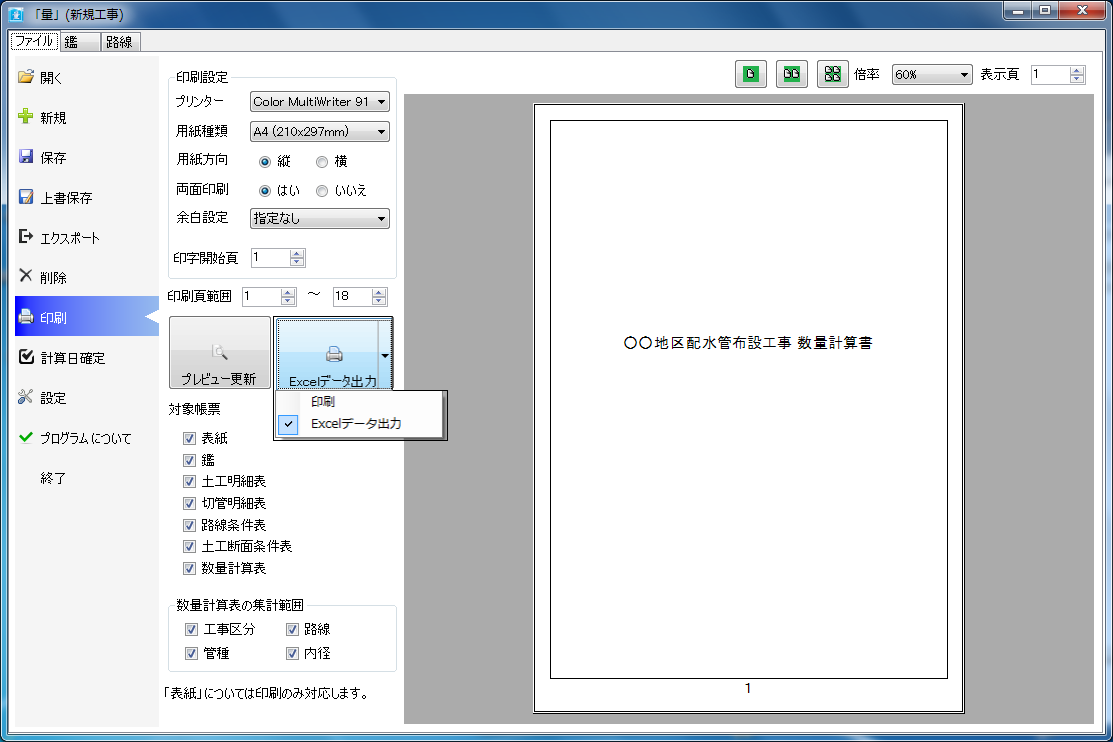The width and height of the screenshot is (1113, 742).
Task: Minimize the 「量」 window
Action: tap(1018, 11)
